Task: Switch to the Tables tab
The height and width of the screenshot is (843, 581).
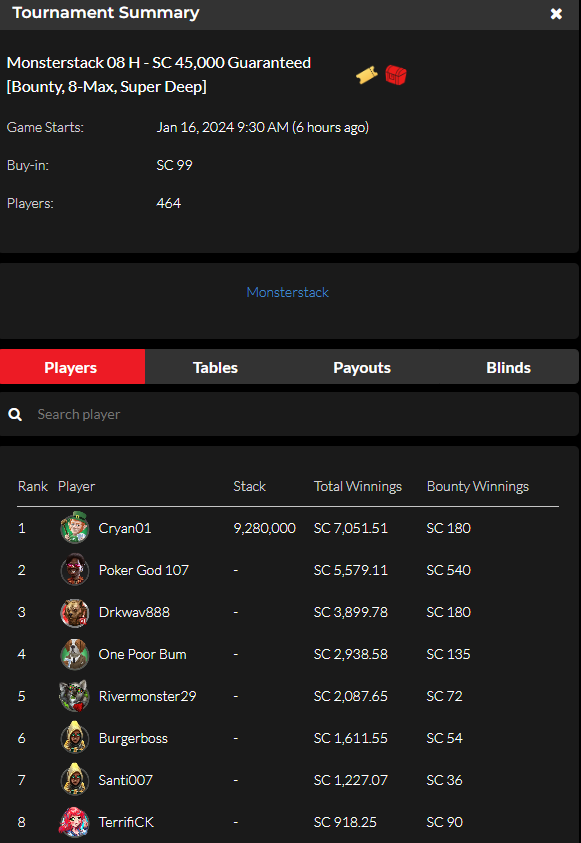Action: pyautogui.click(x=215, y=368)
